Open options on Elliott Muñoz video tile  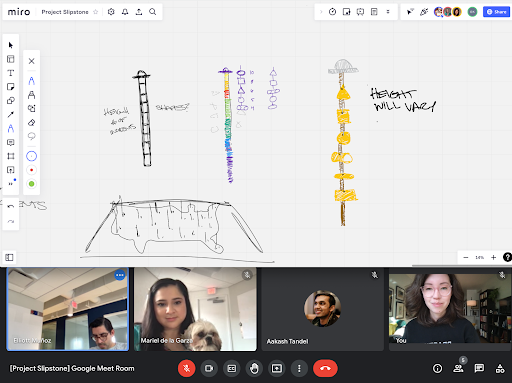click(120, 275)
